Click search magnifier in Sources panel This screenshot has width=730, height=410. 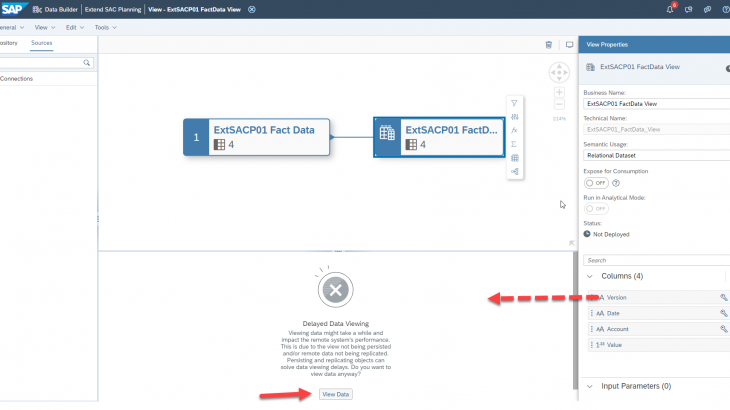pos(87,62)
